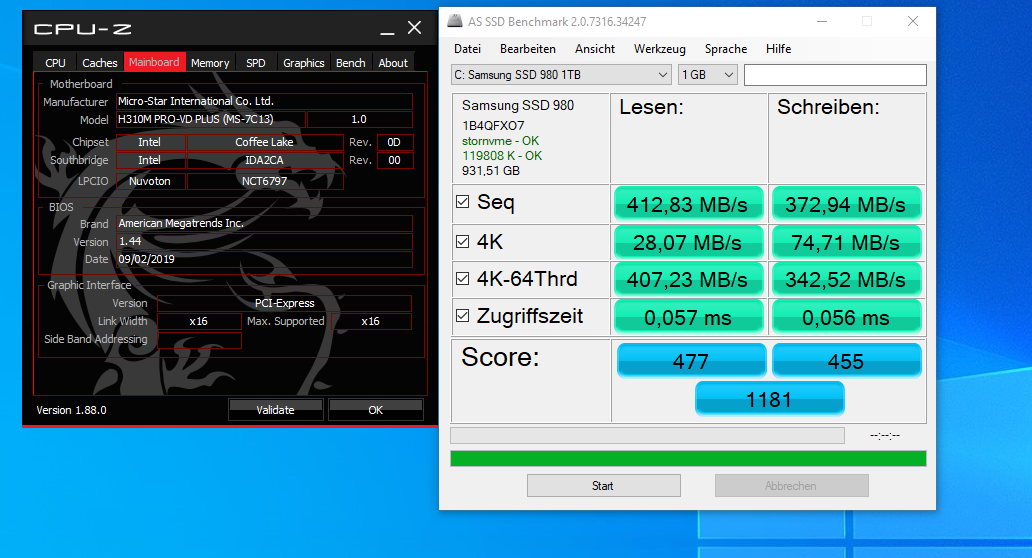Click Seq read result 412,83 MB/s
The image size is (1032, 558).
(x=688, y=204)
